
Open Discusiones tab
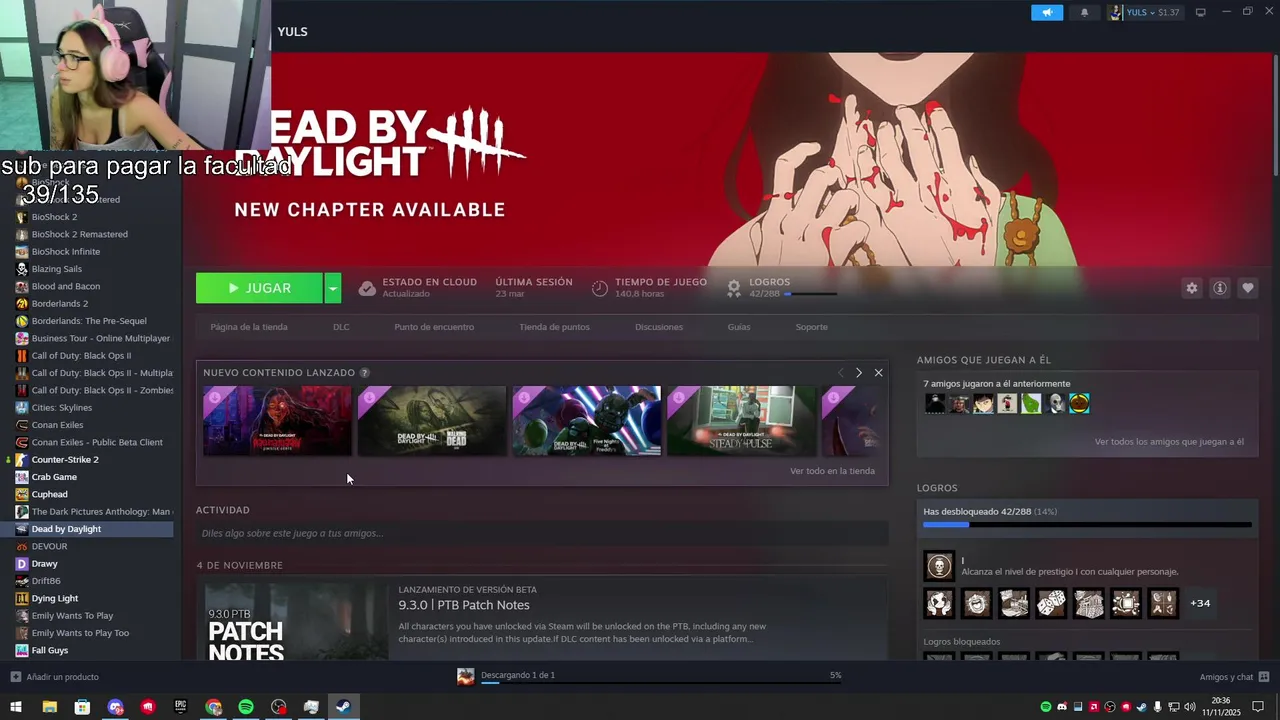tap(659, 327)
